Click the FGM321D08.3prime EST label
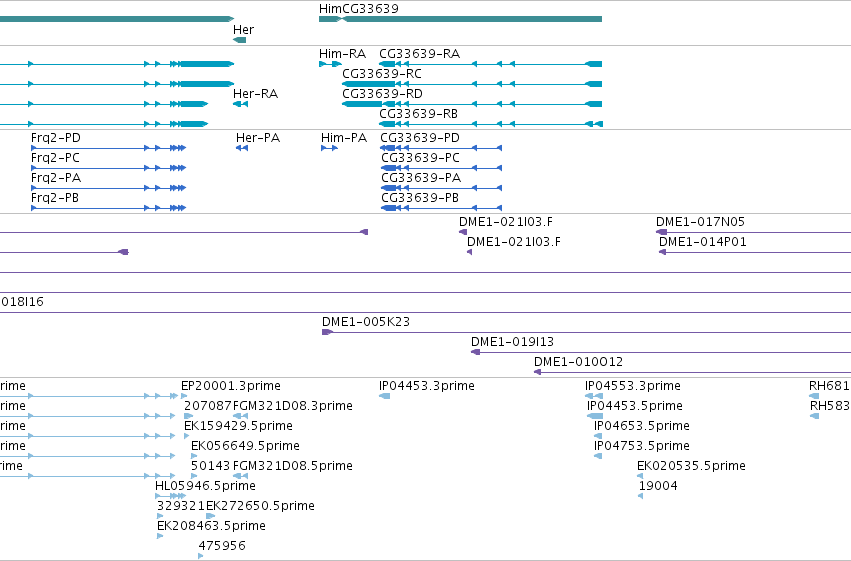The image size is (851, 561). tap(293, 406)
